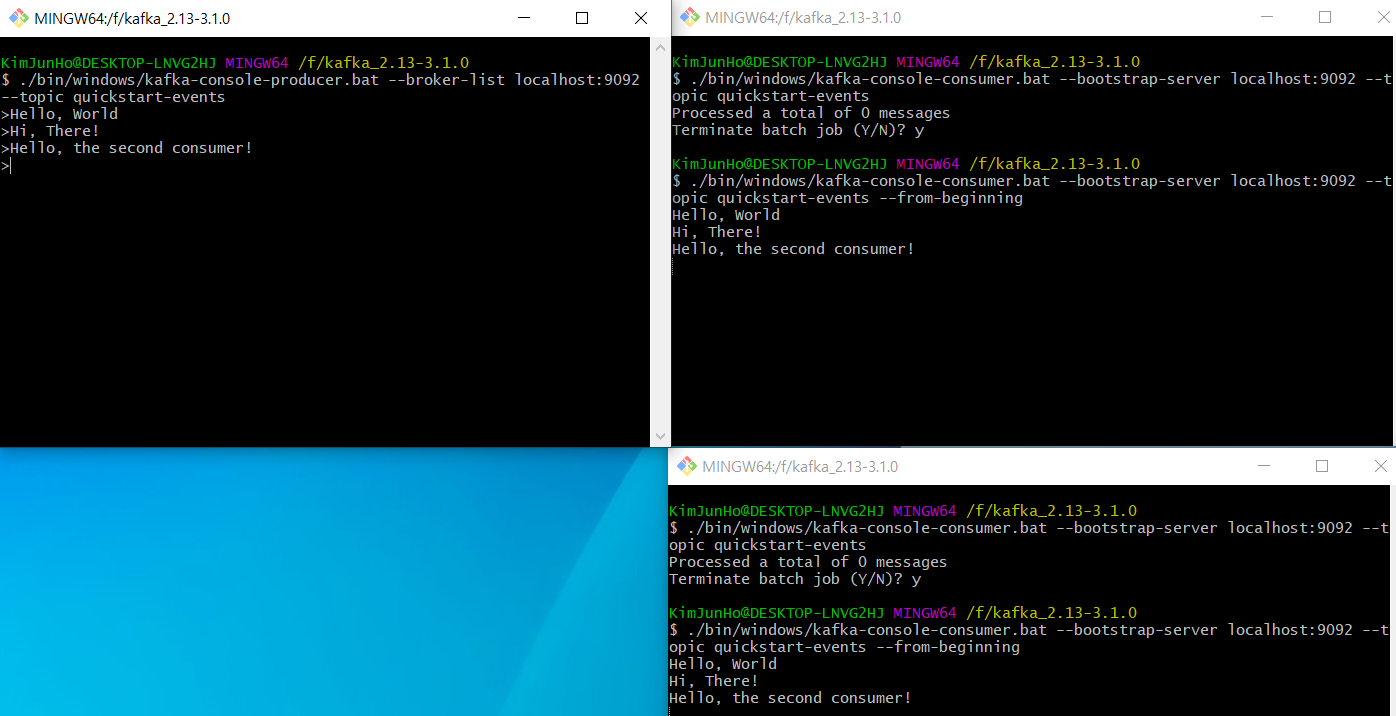Click the Git Bash icon in the producer window title bar
Image resolution: width=1396 pixels, height=716 pixels.
(18, 18)
